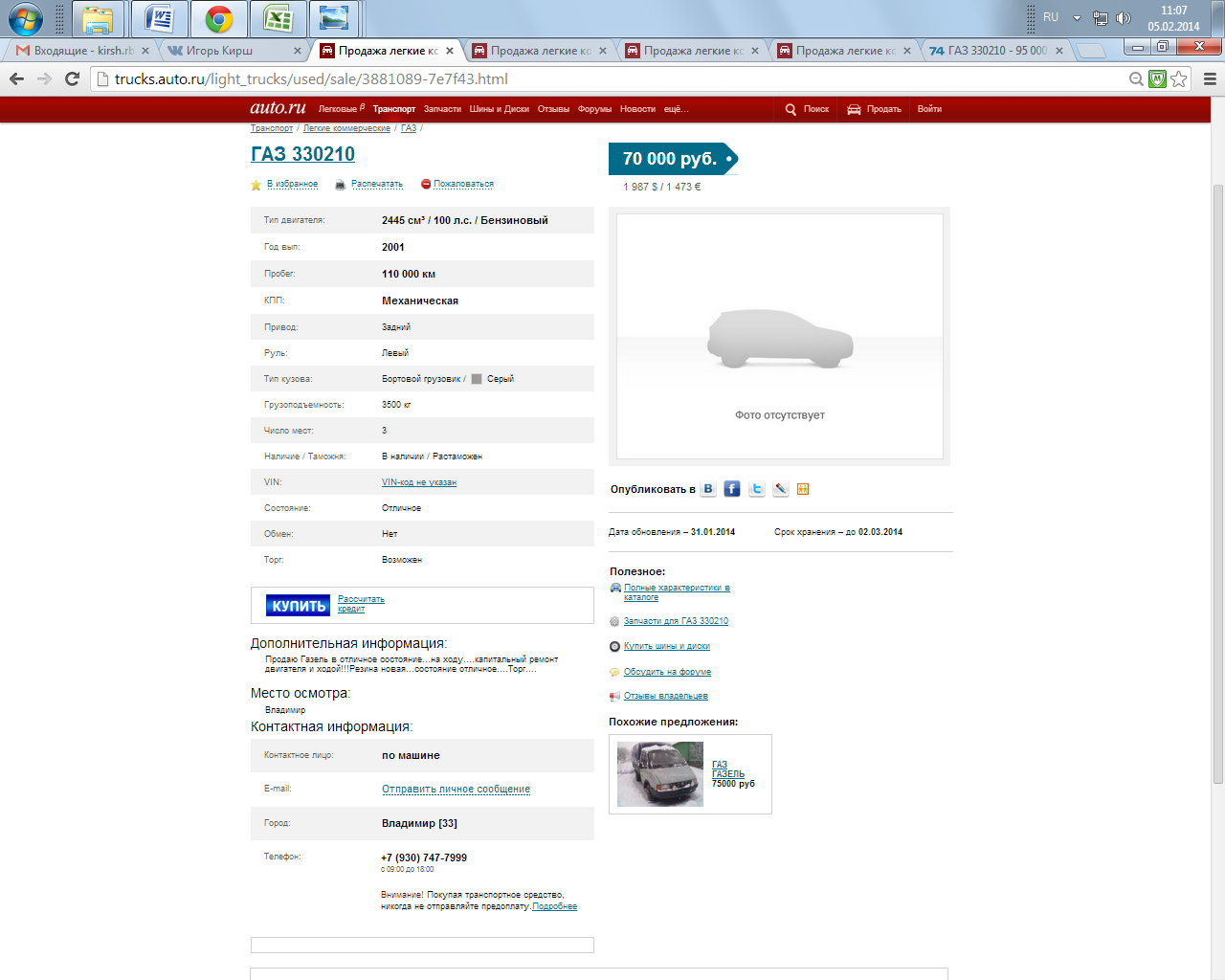The width and height of the screenshot is (1225, 980).
Task: Open 'Отзывы владельцев' link
Action: coord(666,696)
